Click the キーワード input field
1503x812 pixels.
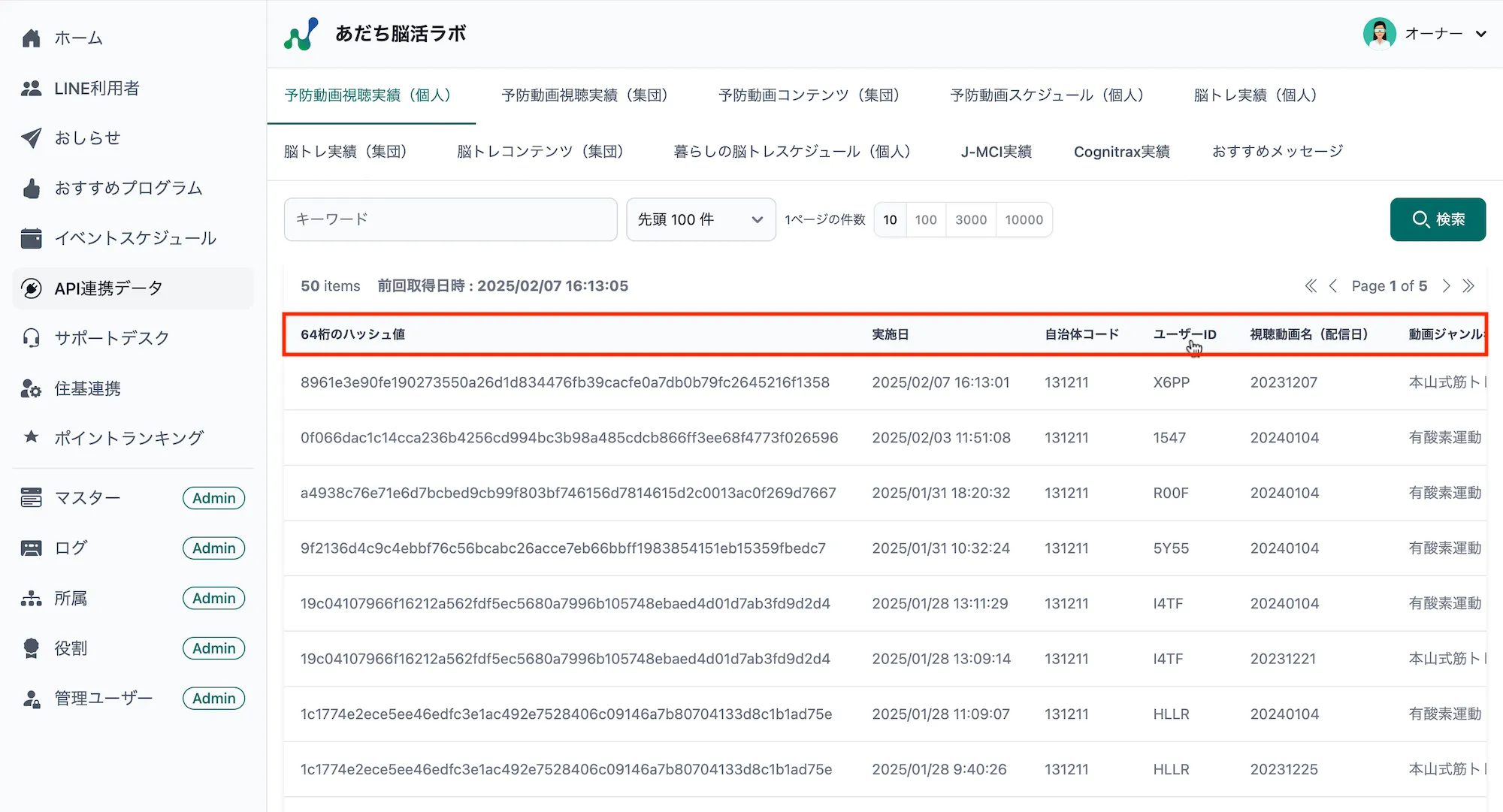tap(450, 219)
